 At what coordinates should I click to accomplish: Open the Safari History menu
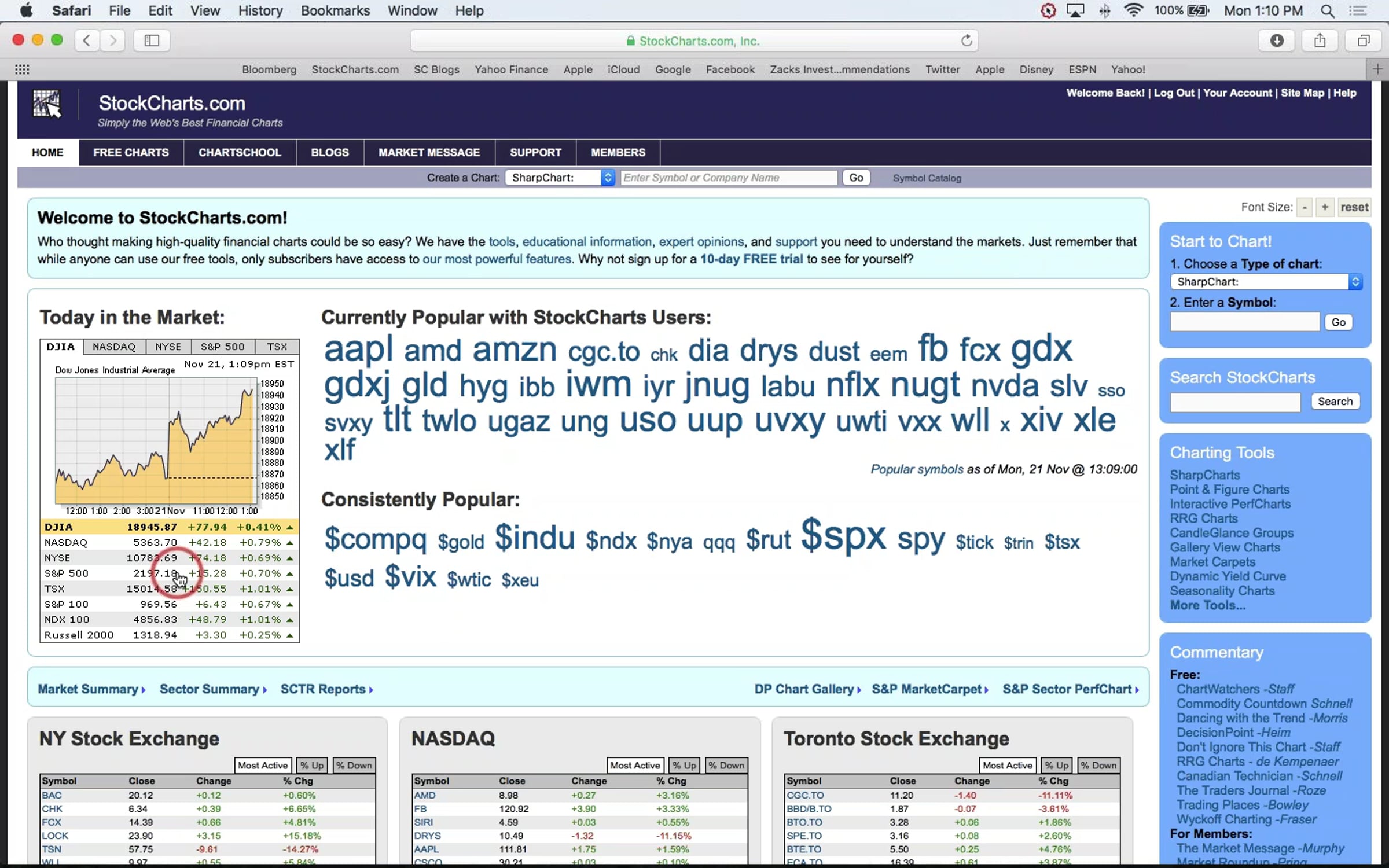(x=260, y=10)
